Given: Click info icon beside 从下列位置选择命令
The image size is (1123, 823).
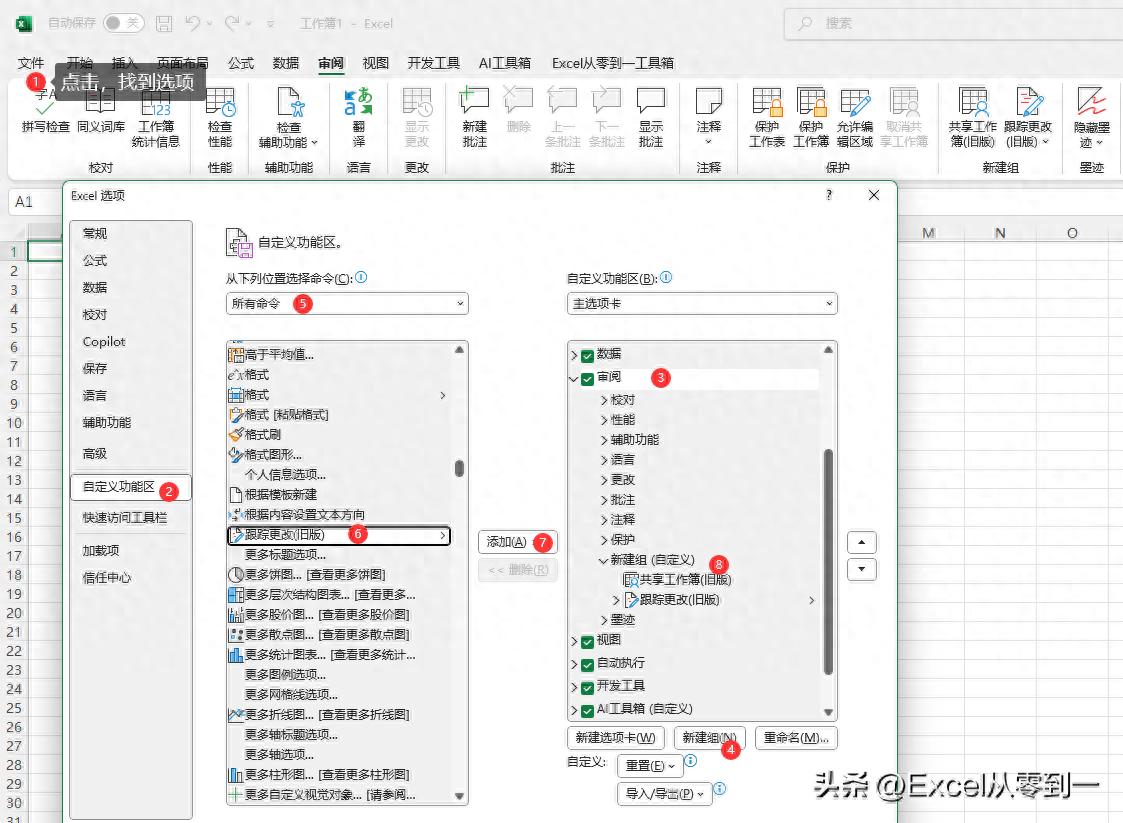Looking at the screenshot, I should click(x=361, y=277).
